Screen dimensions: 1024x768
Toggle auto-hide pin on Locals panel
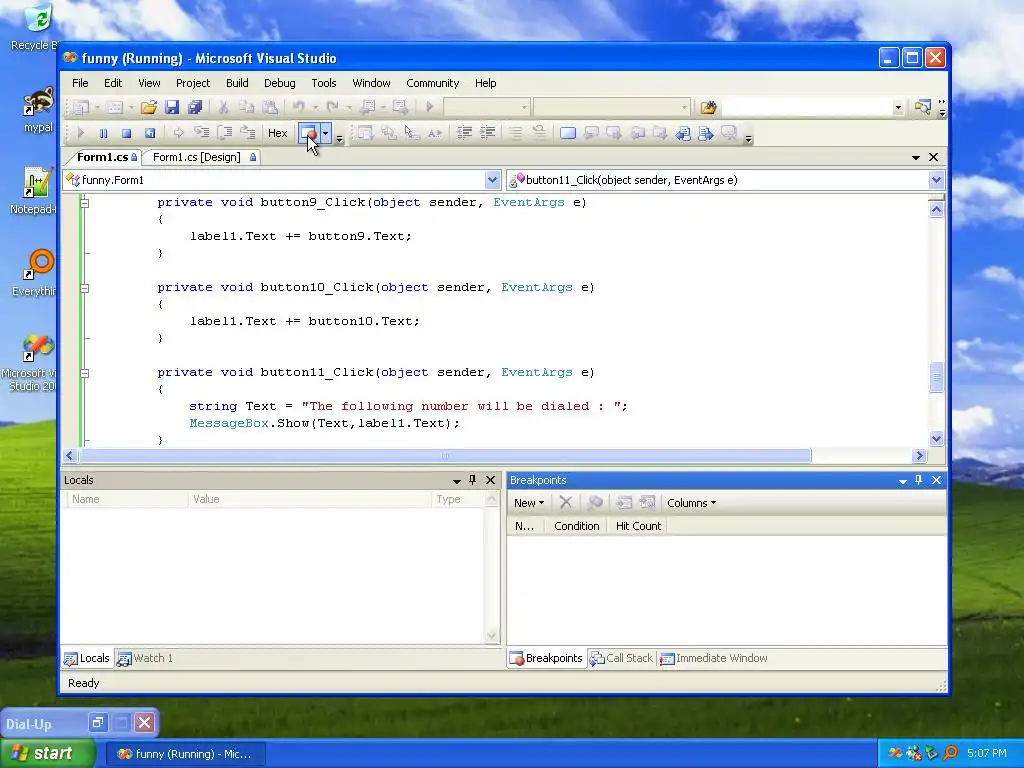tap(473, 480)
